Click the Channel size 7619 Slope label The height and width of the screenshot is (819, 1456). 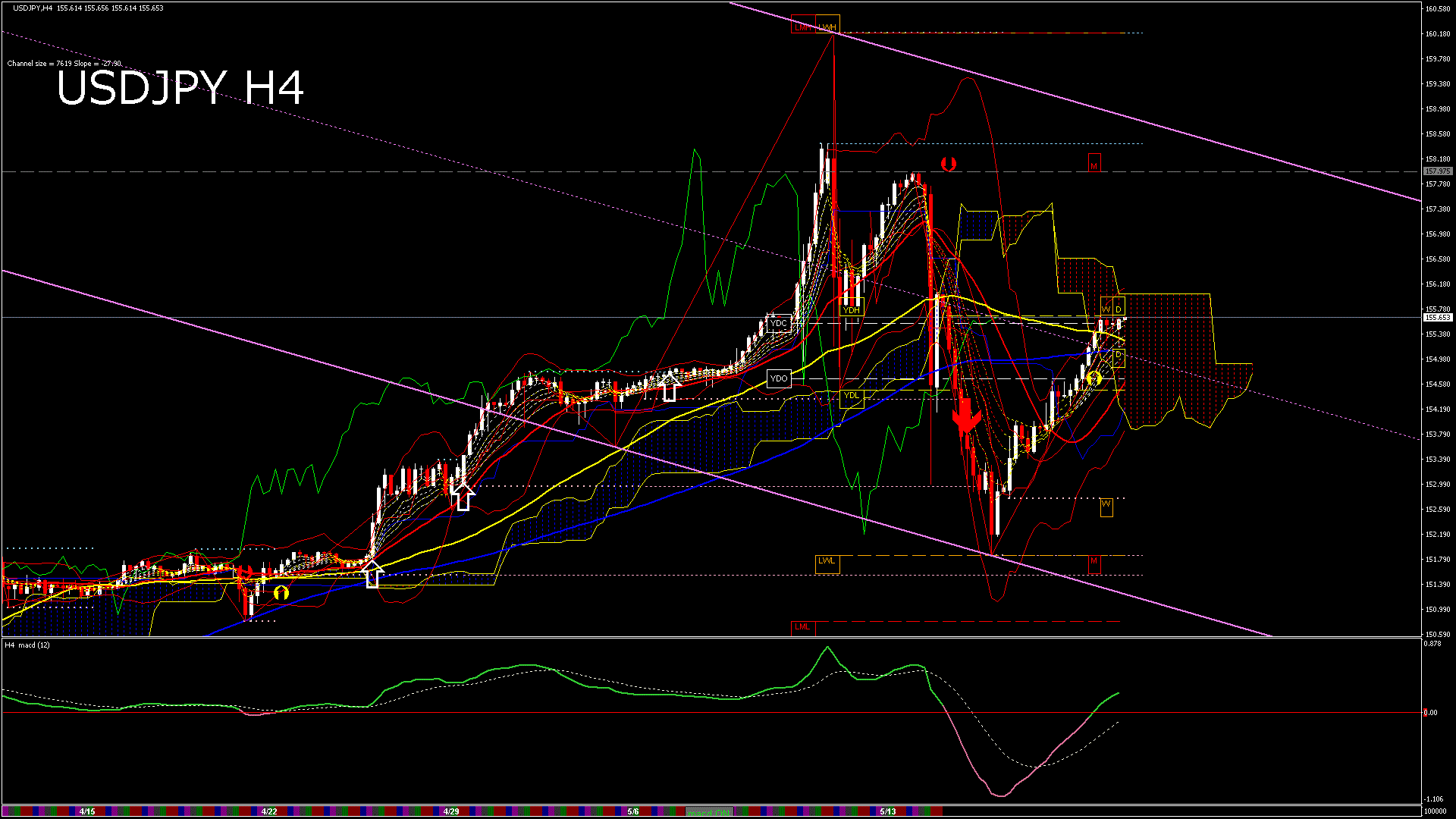64,64
